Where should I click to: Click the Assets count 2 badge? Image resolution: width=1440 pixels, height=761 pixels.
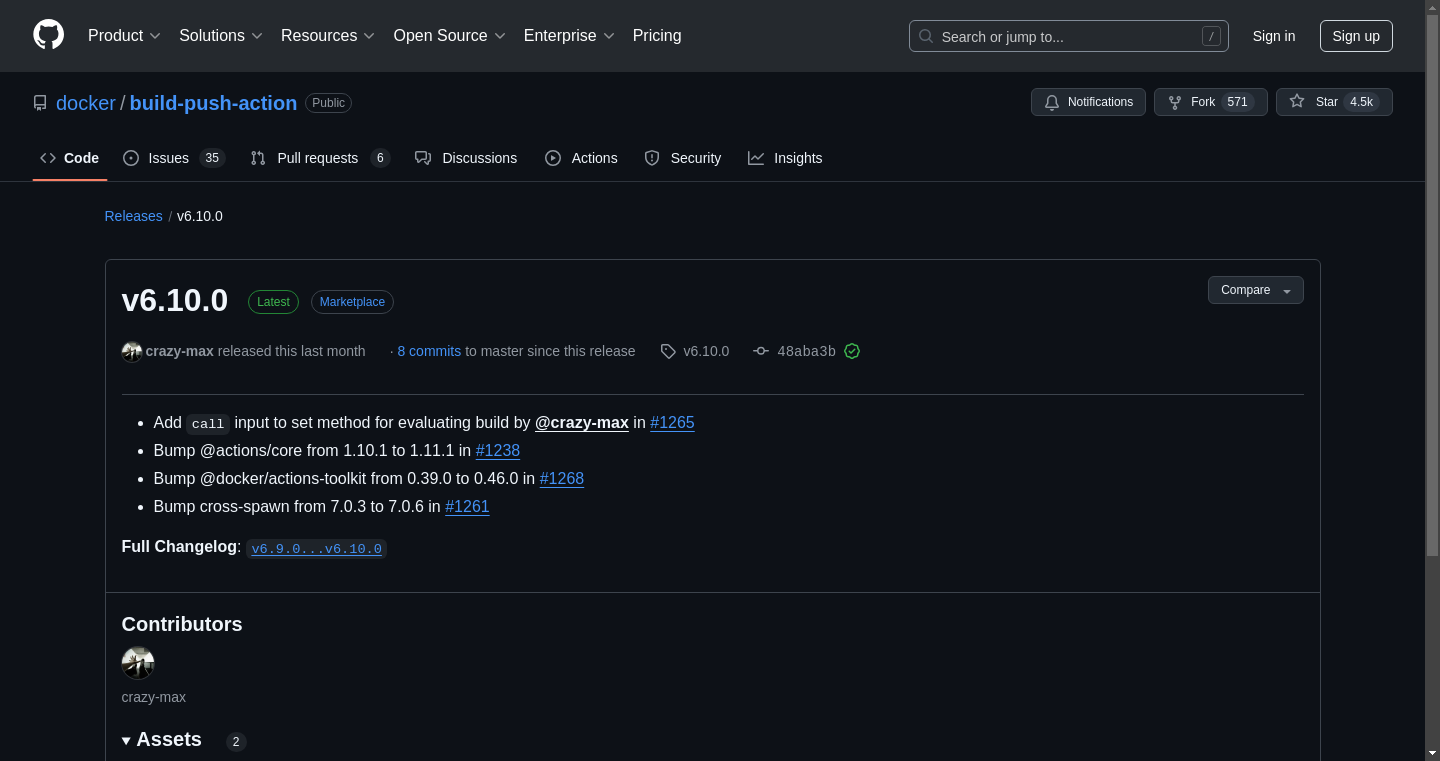(236, 742)
